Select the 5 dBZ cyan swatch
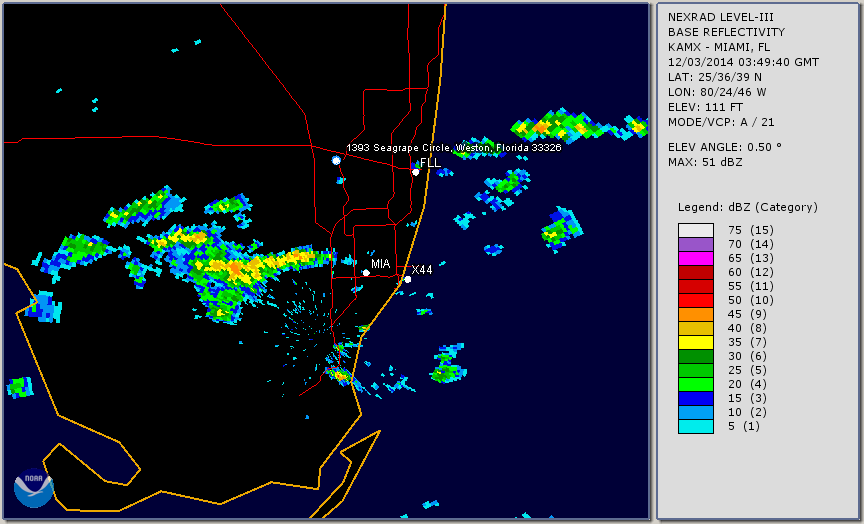 point(696,426)
